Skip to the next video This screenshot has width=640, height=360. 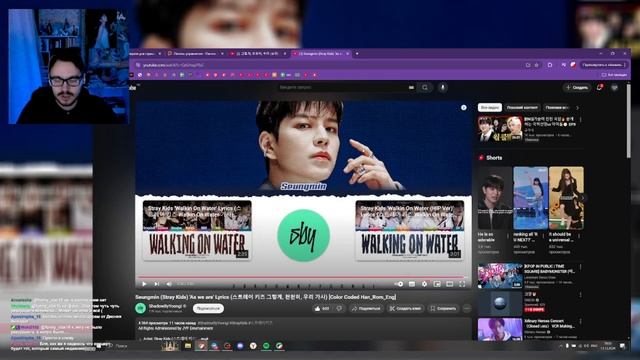point(157,284)
